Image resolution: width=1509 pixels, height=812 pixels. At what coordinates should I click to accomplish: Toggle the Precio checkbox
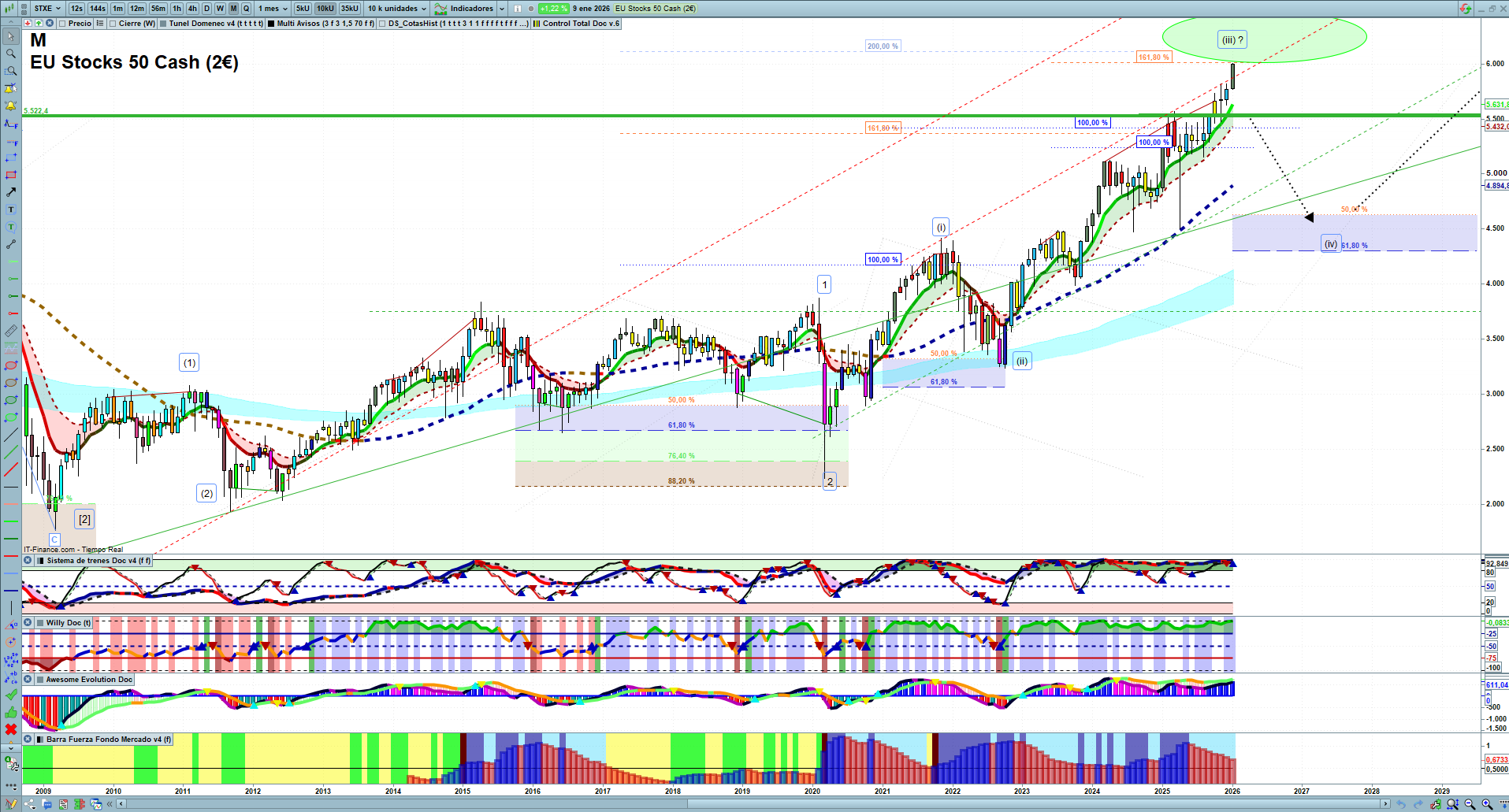click(64, 24)
